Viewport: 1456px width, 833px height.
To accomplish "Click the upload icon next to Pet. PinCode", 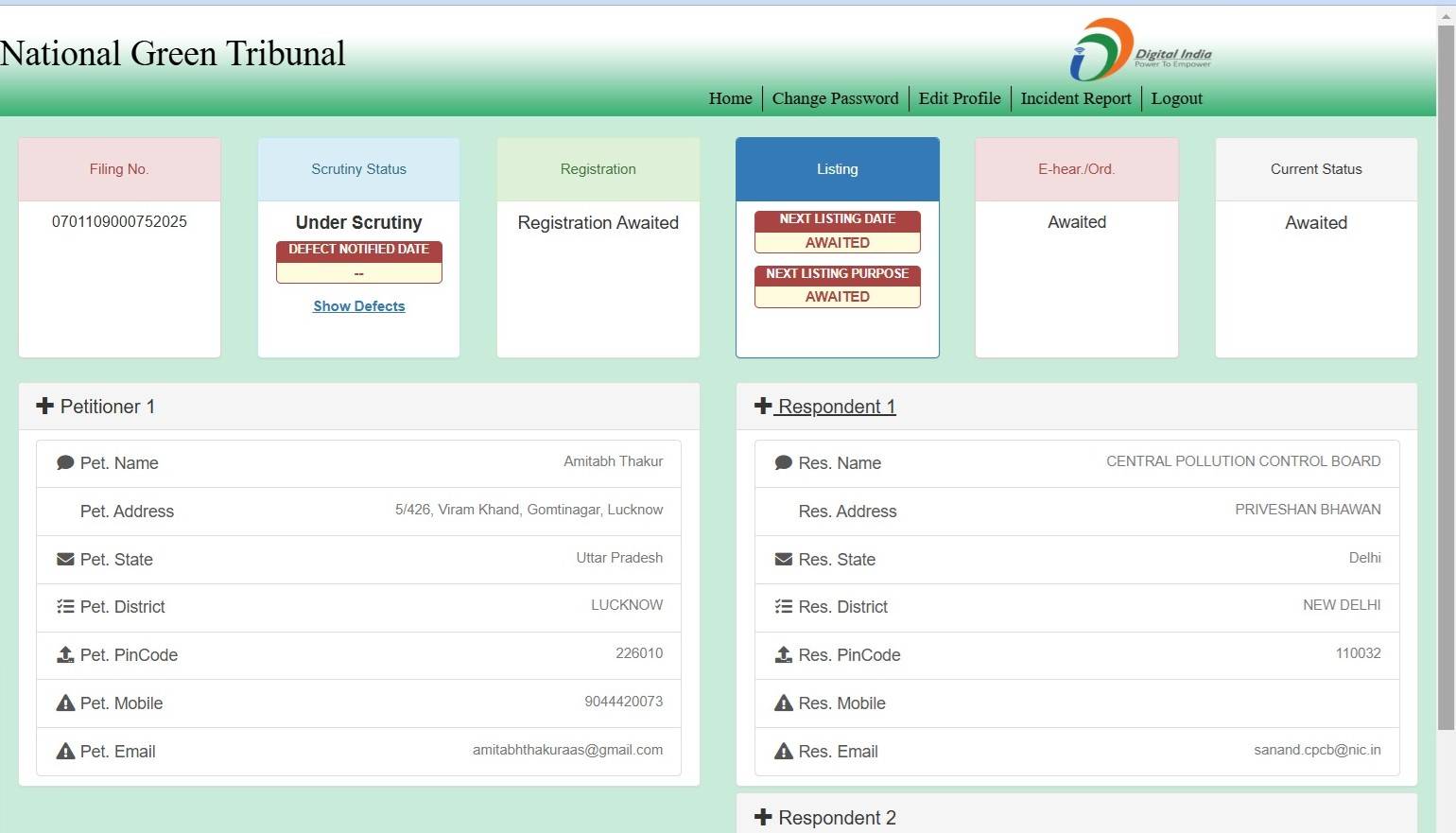I will click(65, 654).
